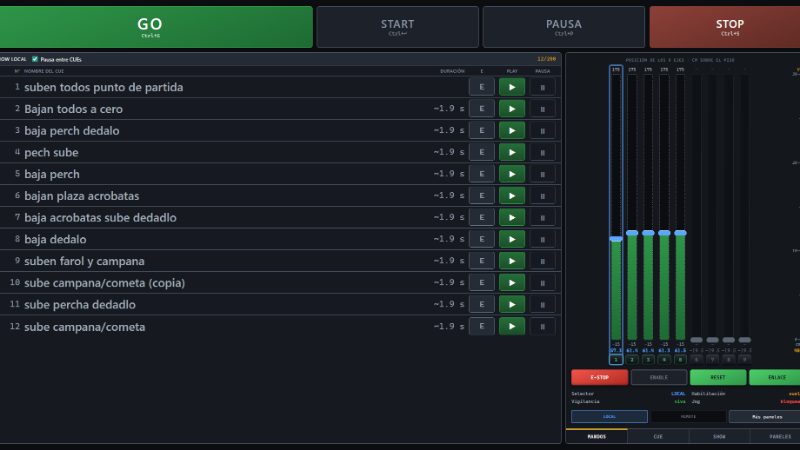Screen dimensions: 800x450
Task: Click the START button
Action: click(x=397, y=27)
